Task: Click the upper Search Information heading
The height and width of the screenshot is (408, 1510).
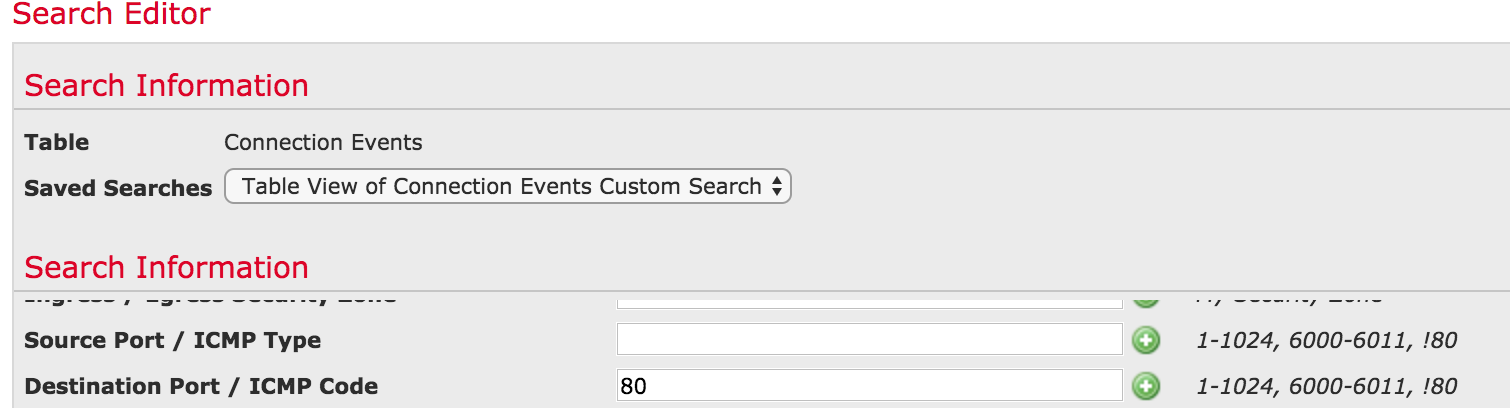Action: [166, 86]
